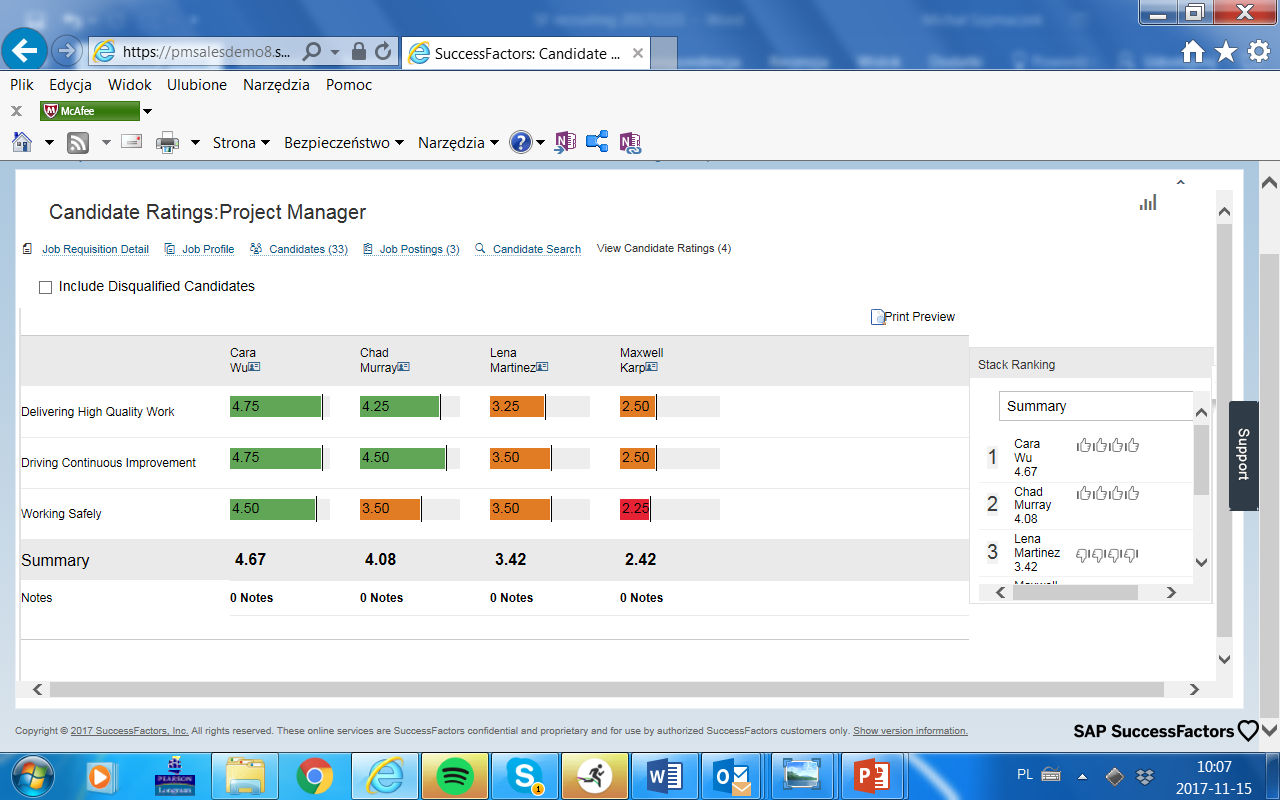Click the browser Home icon at top right
The height and width of the screenshot is (800, 1280).
(1193, 52)
